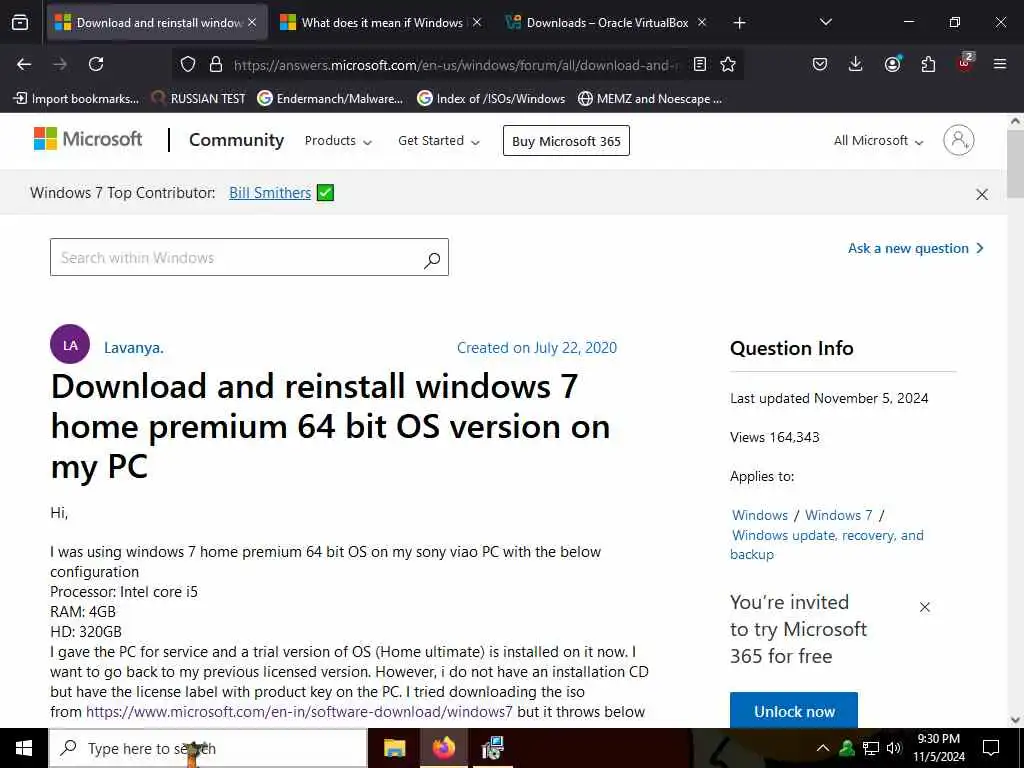Open Firefox View icon in tab bar
Screen dimensions: 1024x768
20,23
